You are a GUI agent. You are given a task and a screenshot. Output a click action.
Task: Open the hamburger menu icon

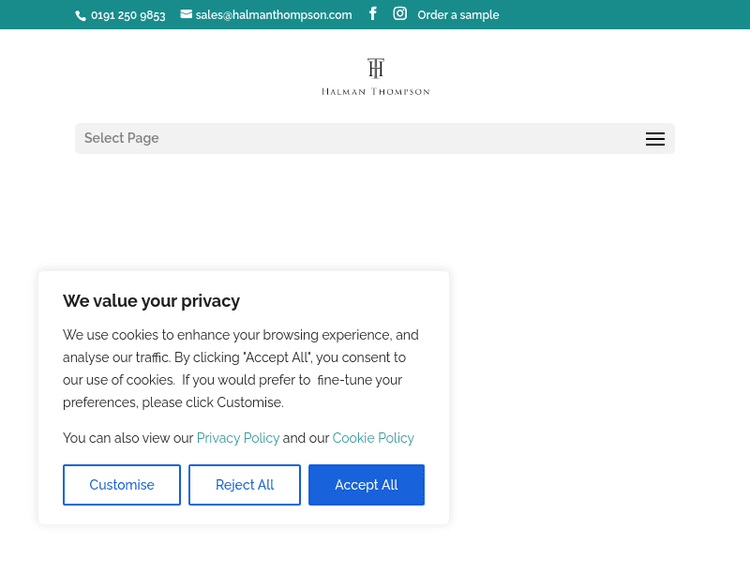655,139
